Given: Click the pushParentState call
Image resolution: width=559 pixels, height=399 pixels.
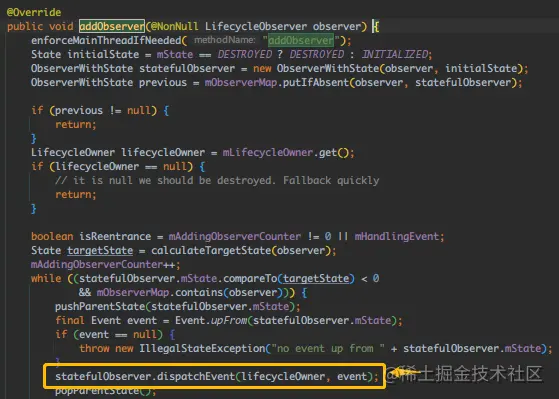Looking at the screenshot, I should pyautogui.click(x=100, y=307).
